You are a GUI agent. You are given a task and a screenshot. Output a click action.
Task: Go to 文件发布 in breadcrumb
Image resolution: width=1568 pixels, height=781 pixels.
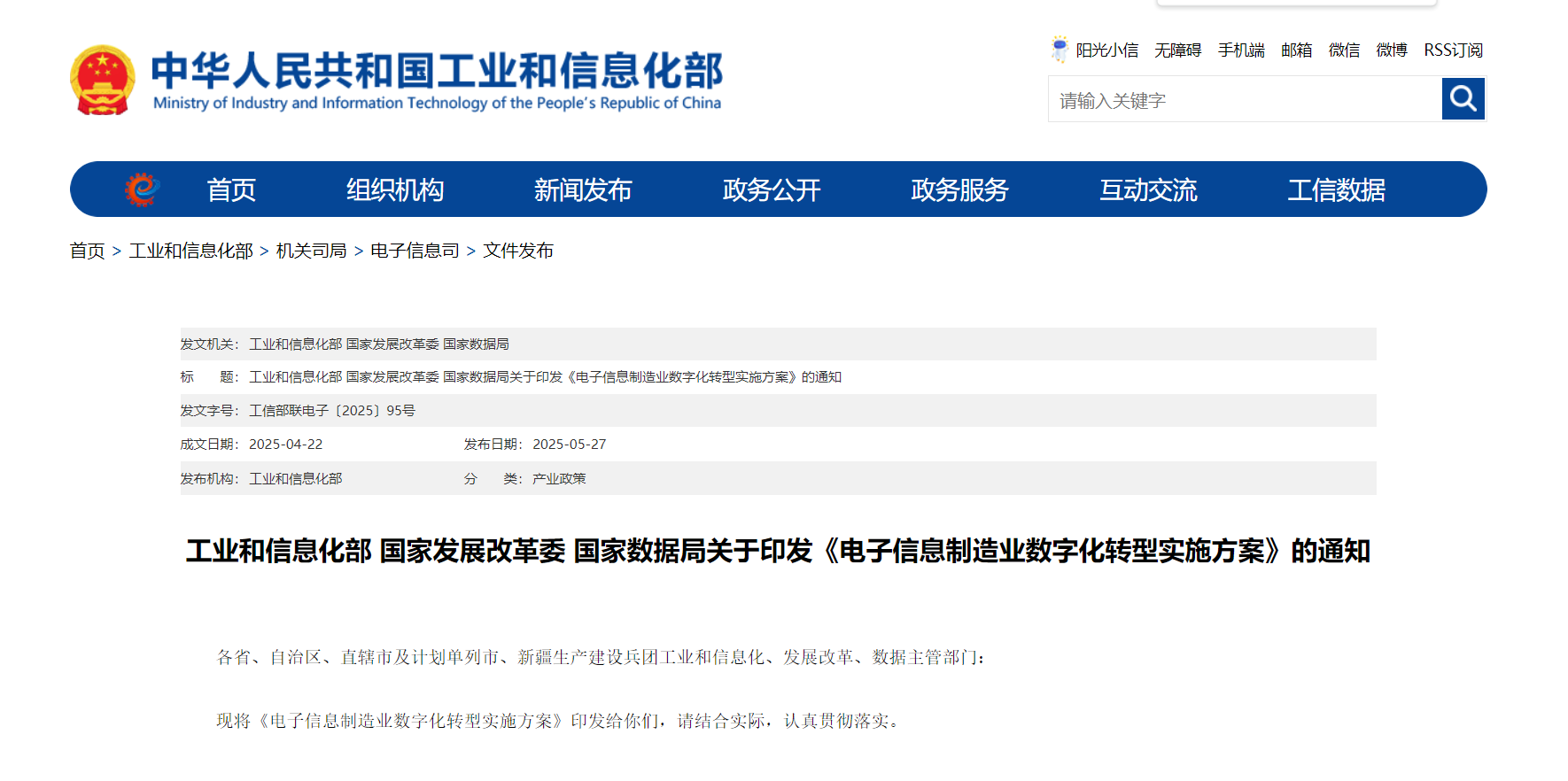coord(518,251)
